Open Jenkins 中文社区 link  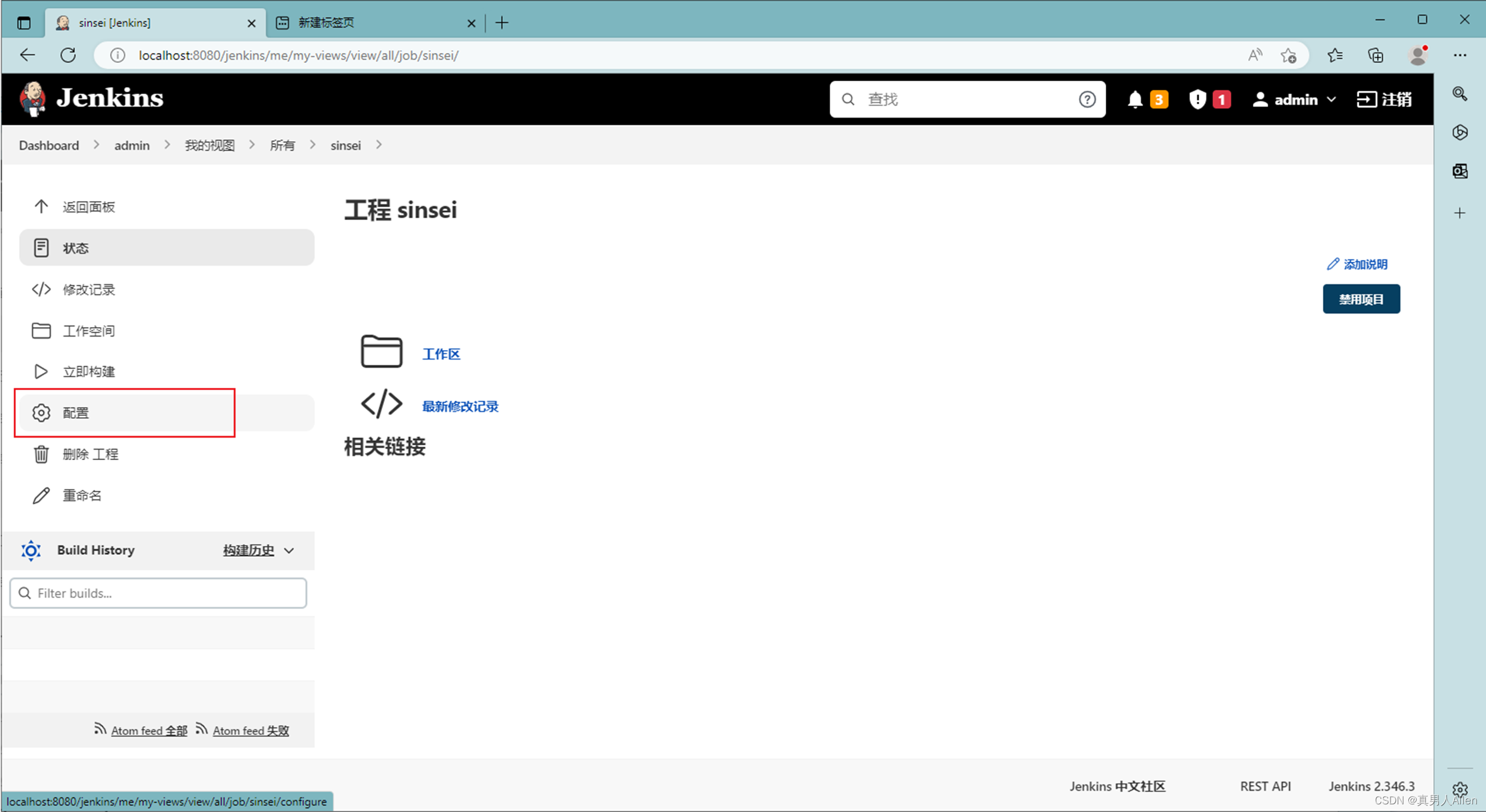pyautogui.click(x=1117, y=786)
